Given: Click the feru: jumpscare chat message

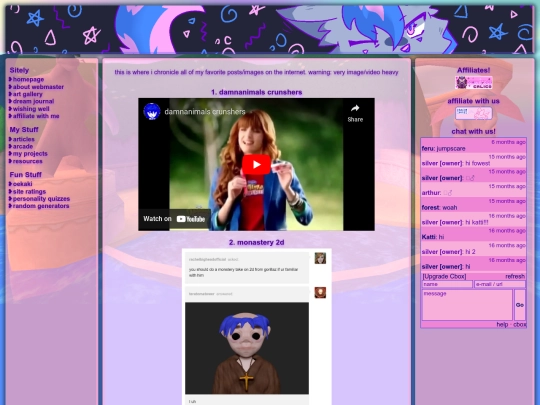Looking at the screenshot, I should coord(473,146).
